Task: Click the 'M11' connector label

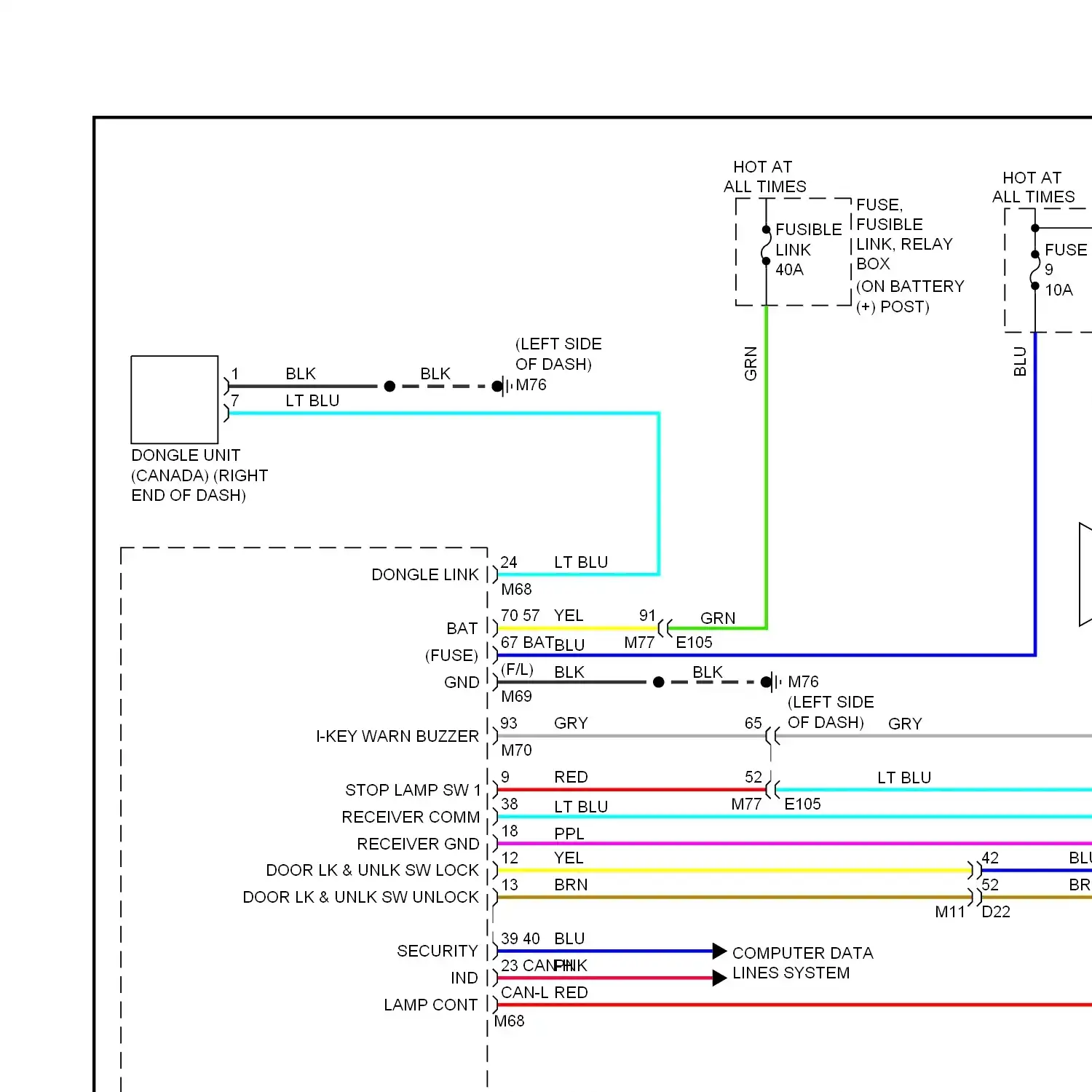Action: (950, 912)
